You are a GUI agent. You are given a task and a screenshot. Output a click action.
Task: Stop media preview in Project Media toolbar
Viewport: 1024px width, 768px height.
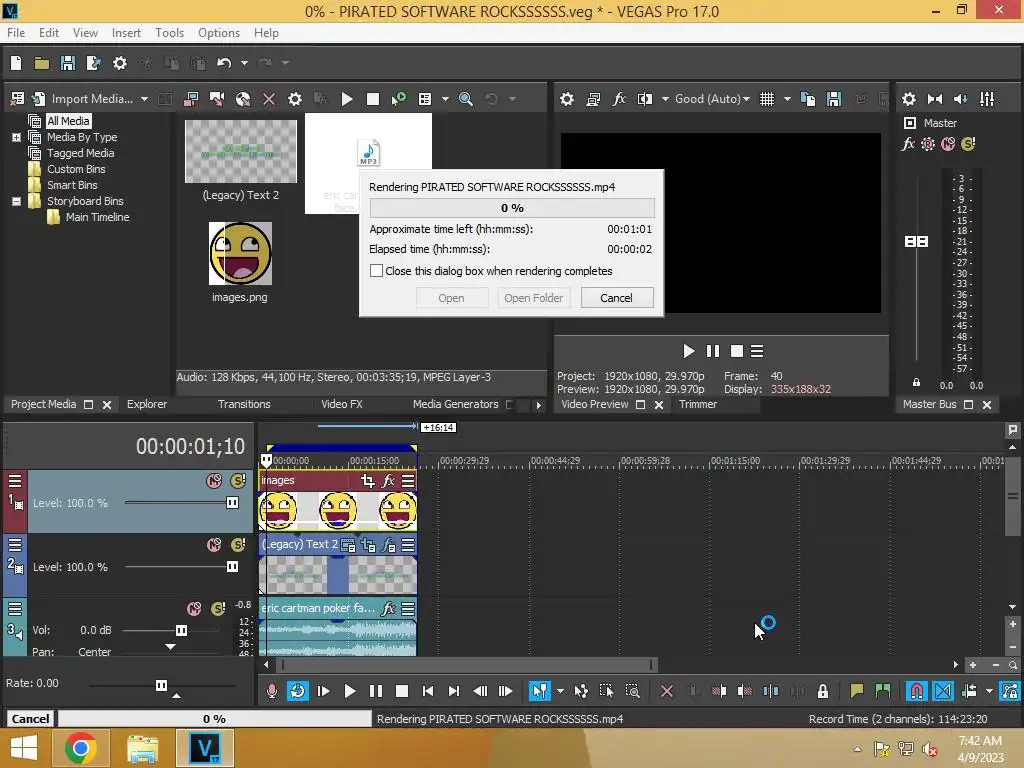(x=373, y=99)
